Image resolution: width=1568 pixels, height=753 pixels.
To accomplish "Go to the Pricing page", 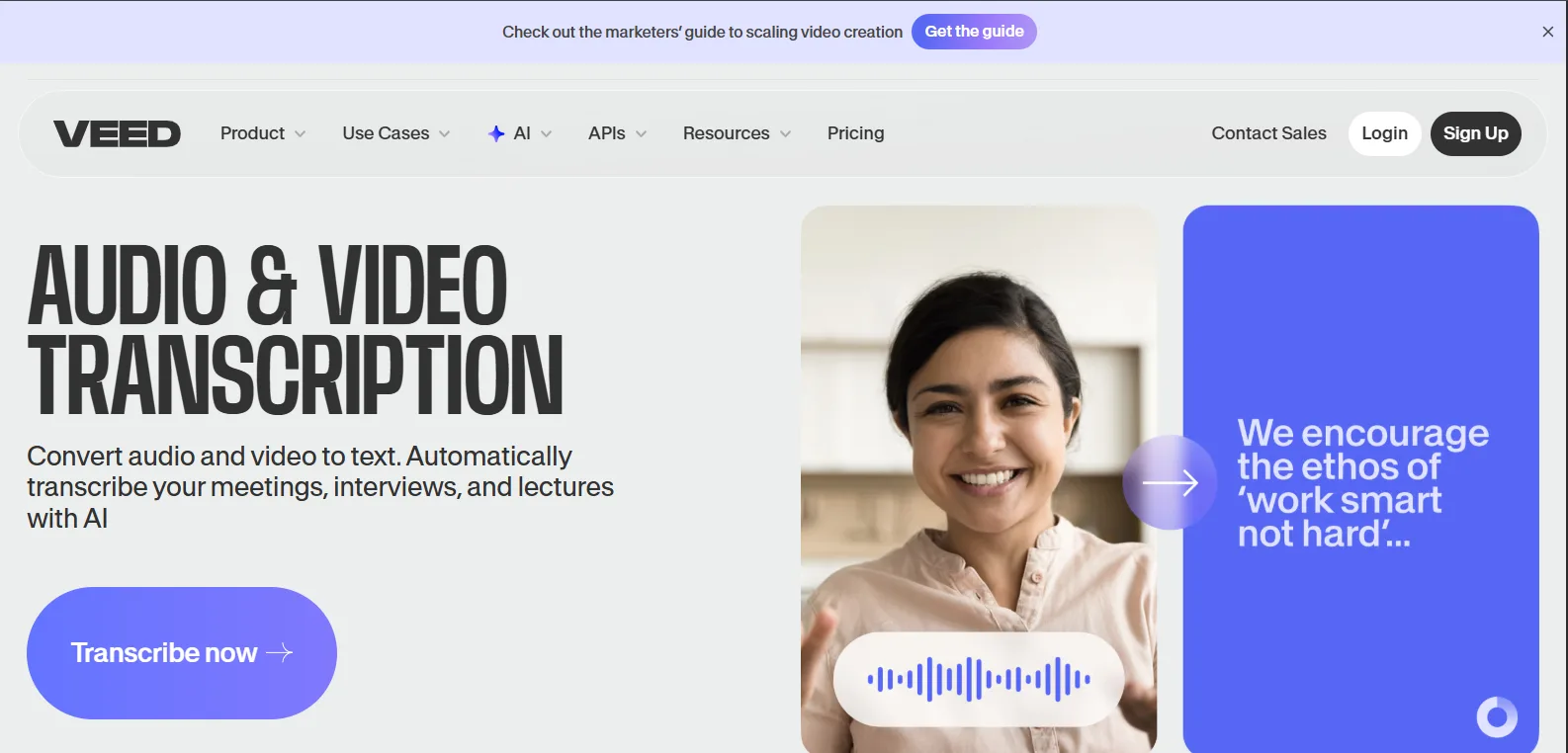I will [855, 133].
